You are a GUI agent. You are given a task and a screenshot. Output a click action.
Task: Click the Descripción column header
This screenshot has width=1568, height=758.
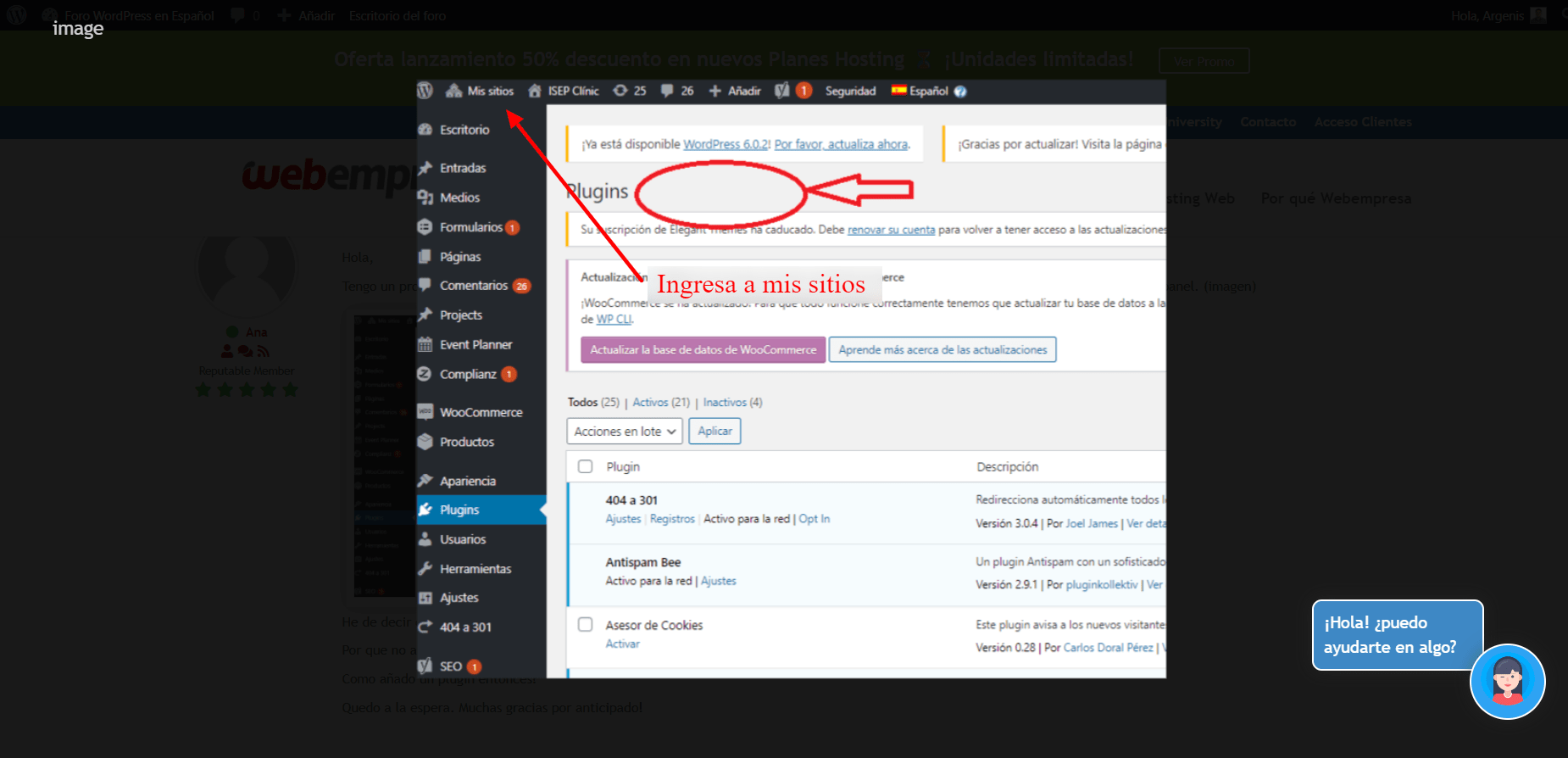[x=1008, y=467]
